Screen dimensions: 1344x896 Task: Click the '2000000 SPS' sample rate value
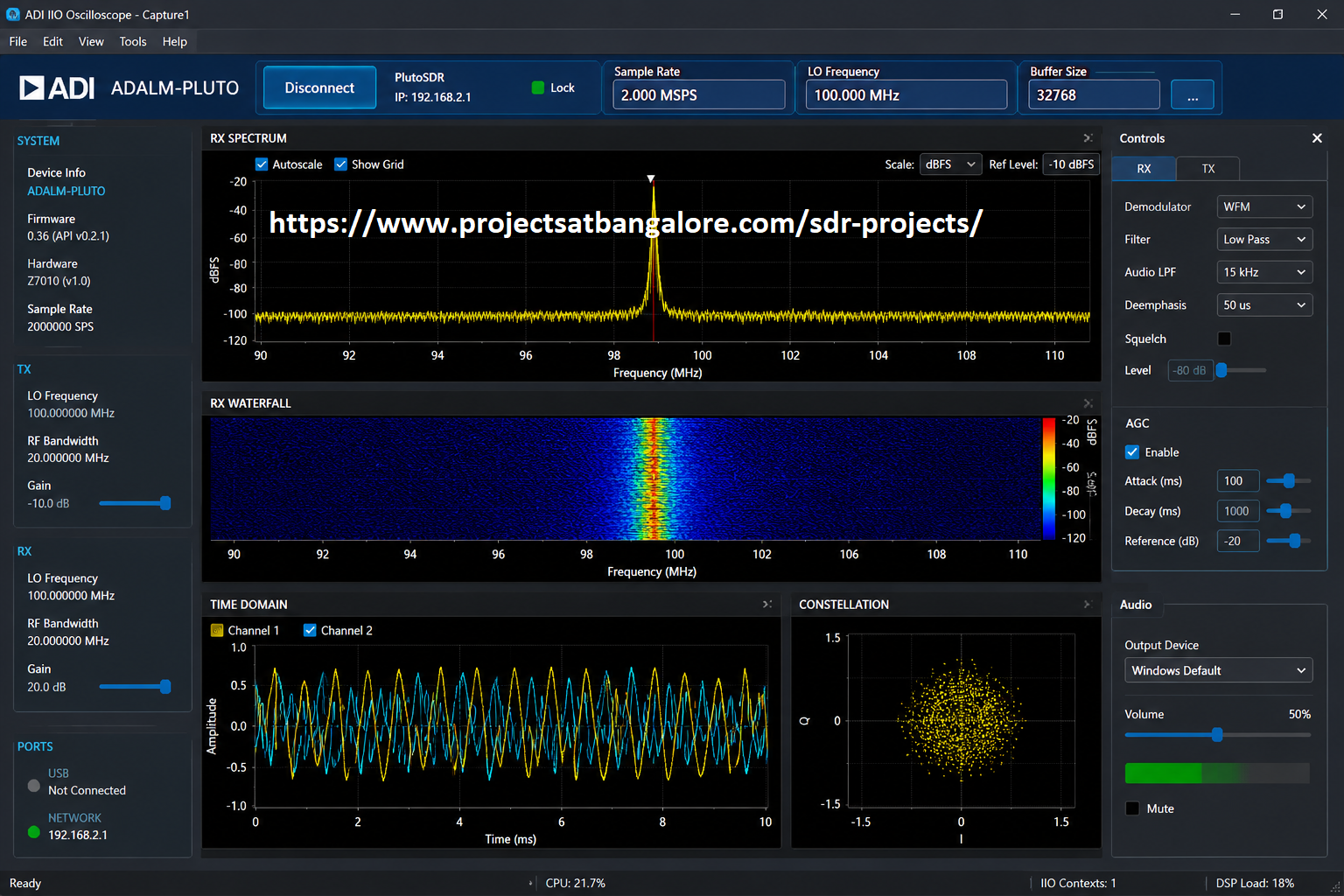click(x=60, y=326)
